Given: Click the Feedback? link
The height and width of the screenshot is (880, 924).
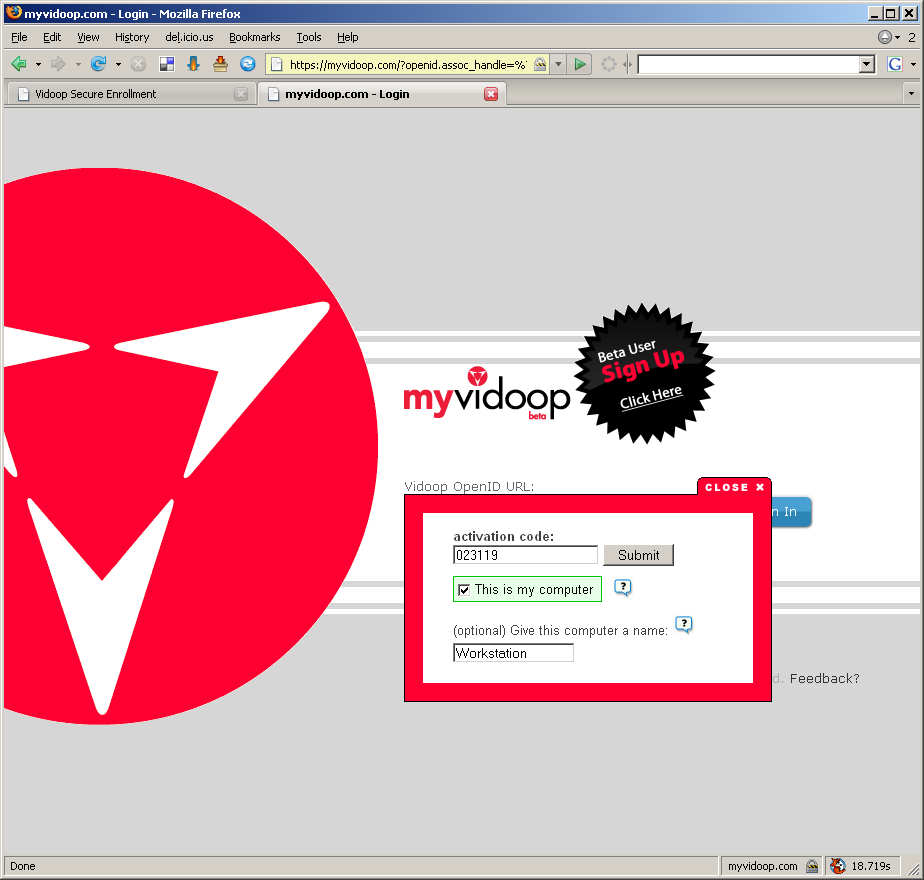Looking at the screenshot, I should click(x=824, y=678).
